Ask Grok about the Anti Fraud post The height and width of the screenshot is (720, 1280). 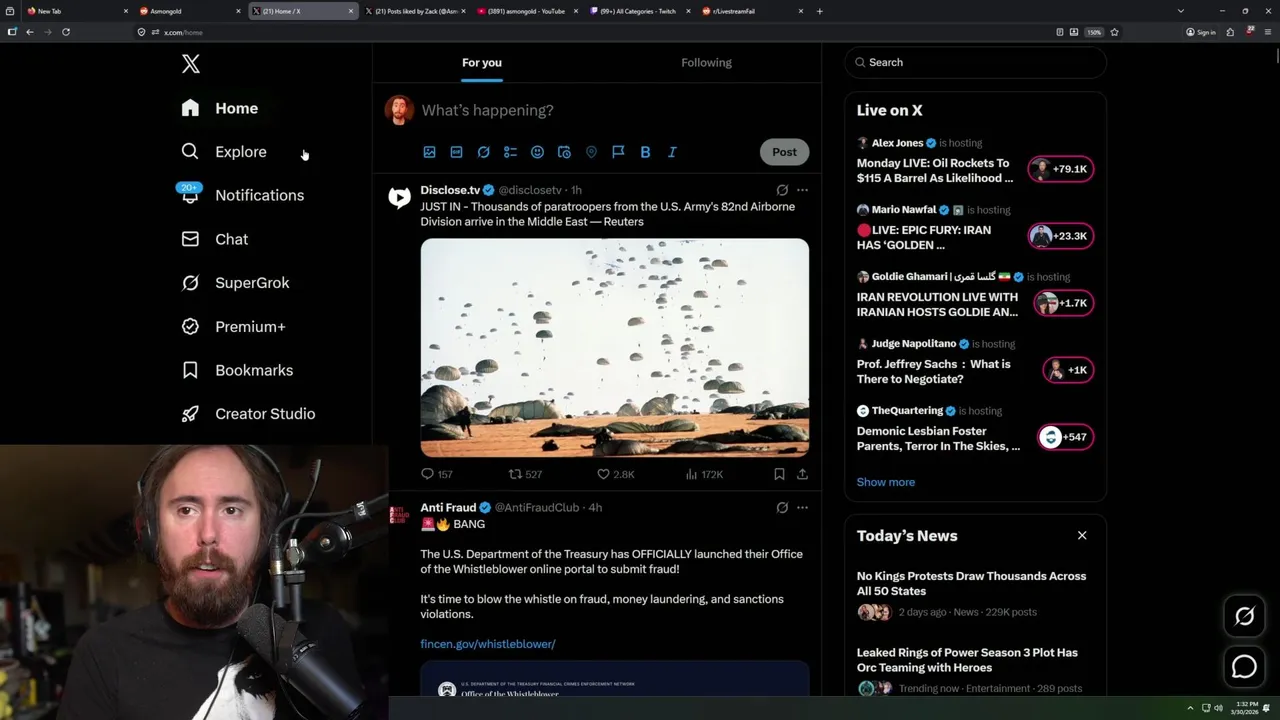click(782, 508)
